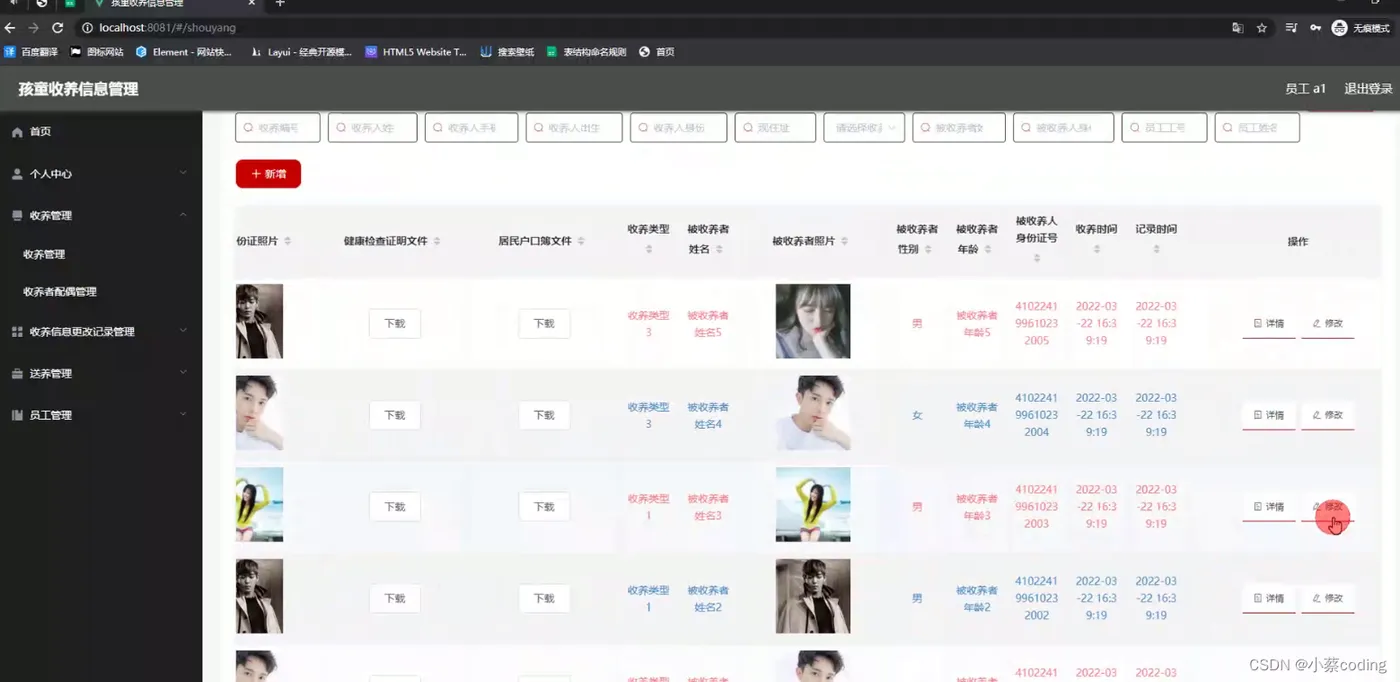The height and width of the screenshot is (682, 1400).
Task: Click 退出登录 to log out
Action: tap(1368, 89)
